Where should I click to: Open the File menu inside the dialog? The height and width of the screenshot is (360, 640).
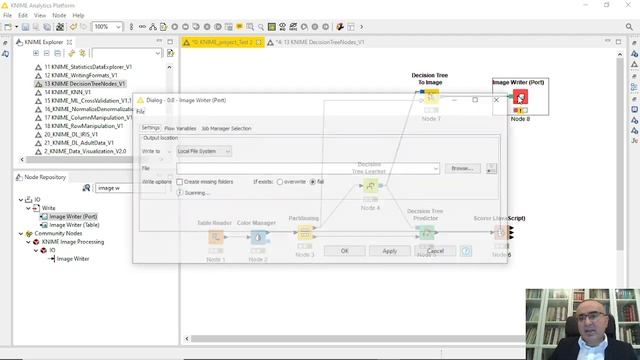(140, 111)
